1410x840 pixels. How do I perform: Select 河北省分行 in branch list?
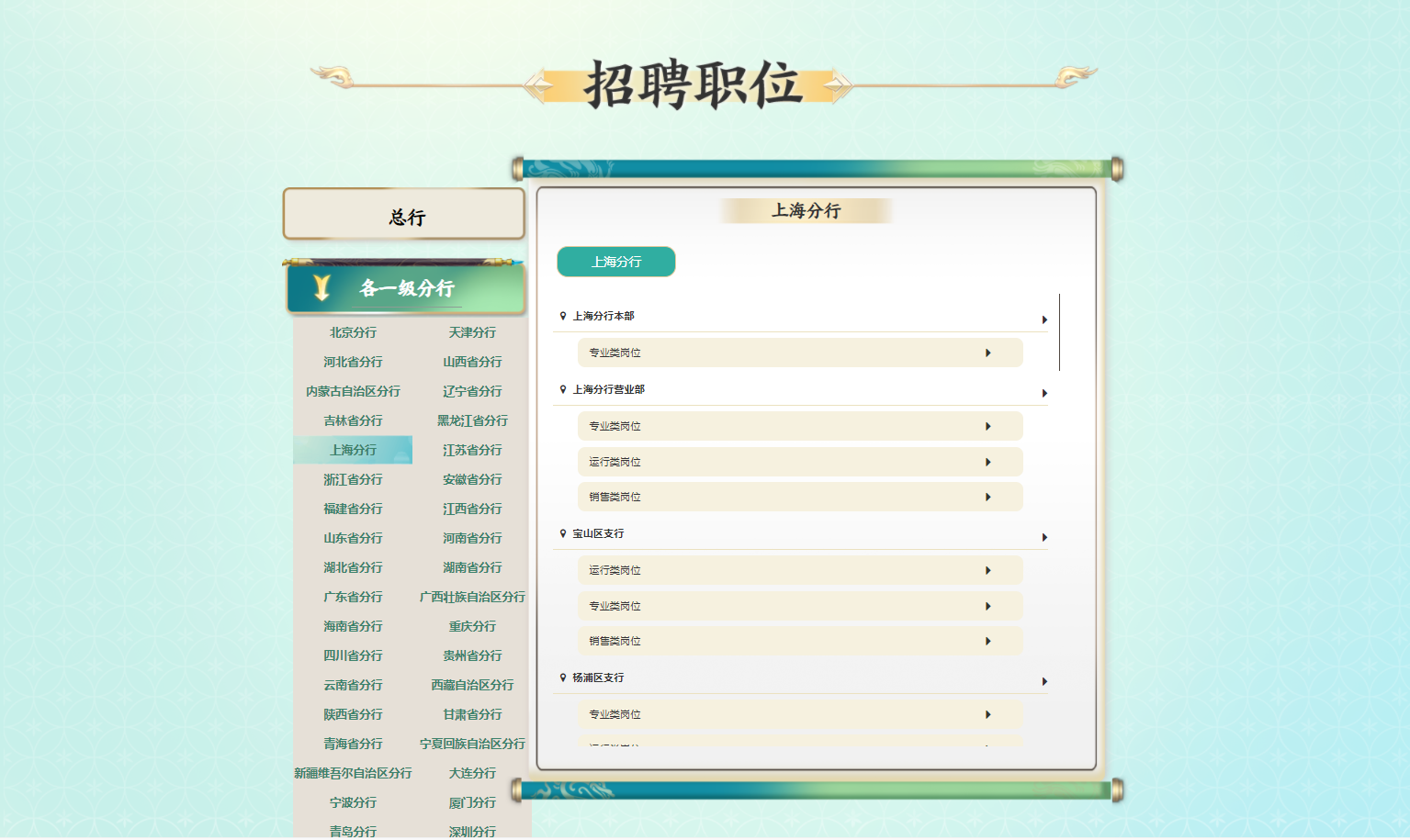[353, 362]
